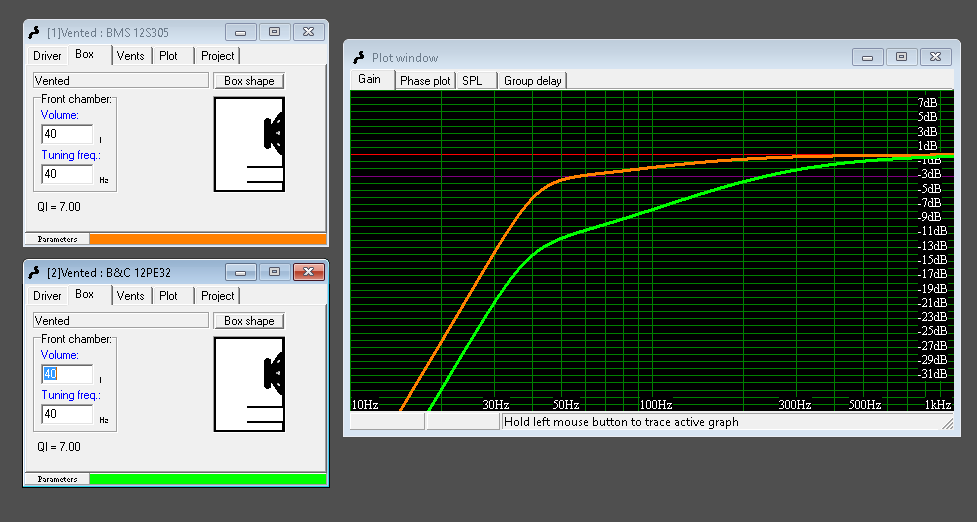
Task: Switch to the Phase plot tab
Action: [425, 81]
